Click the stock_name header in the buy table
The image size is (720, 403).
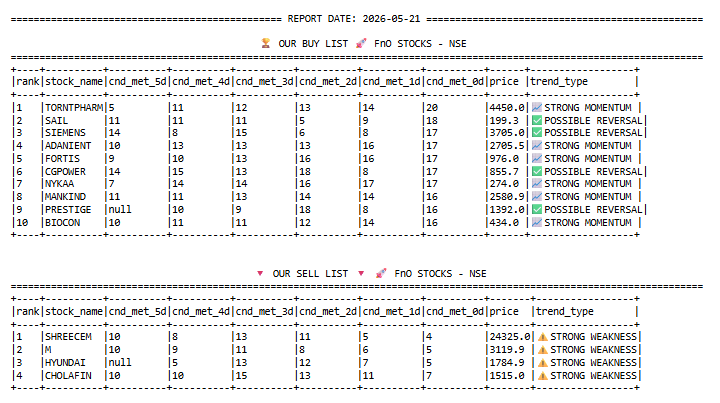tap(74, 82)
